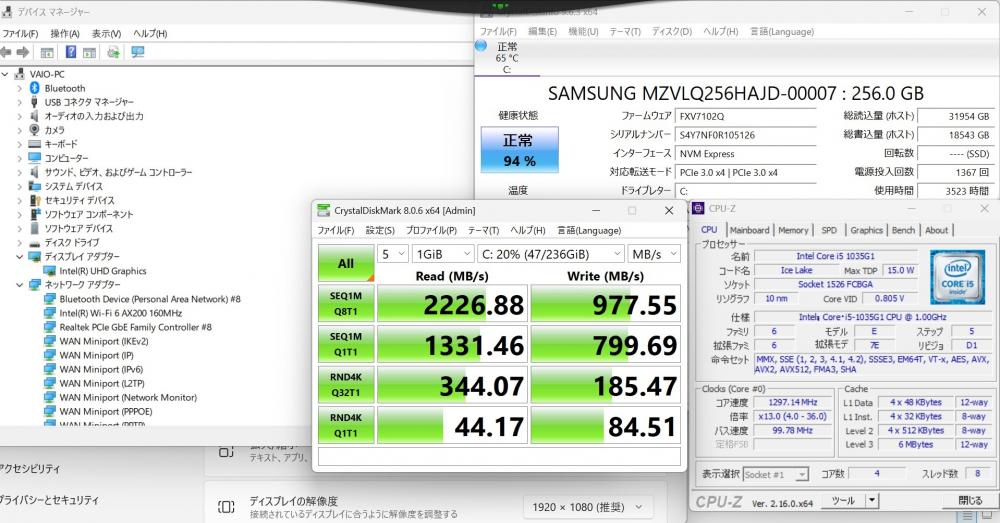
Task: Switch to the SPD tab in CPU-Z
Action: (x=829, y=230)
